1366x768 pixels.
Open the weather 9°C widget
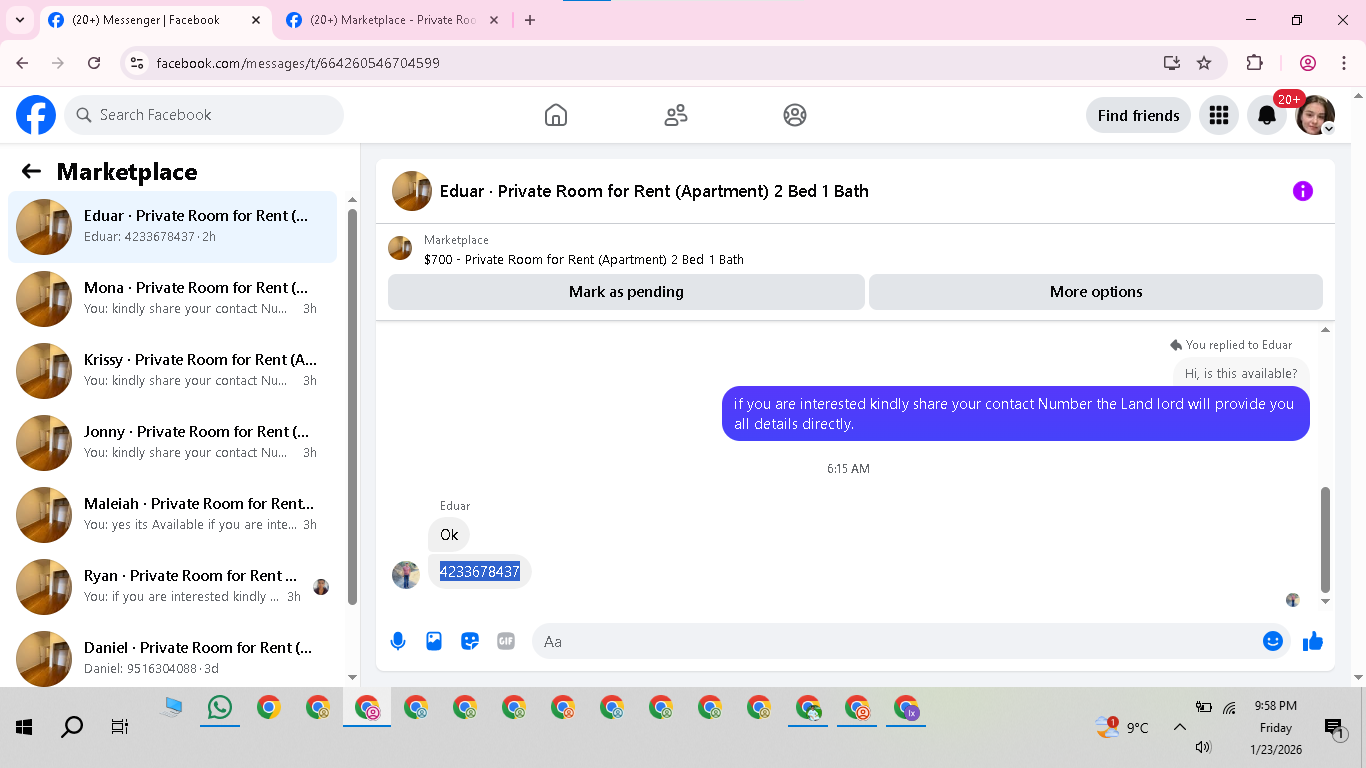pyautogui.click(x=1122, y=727)
